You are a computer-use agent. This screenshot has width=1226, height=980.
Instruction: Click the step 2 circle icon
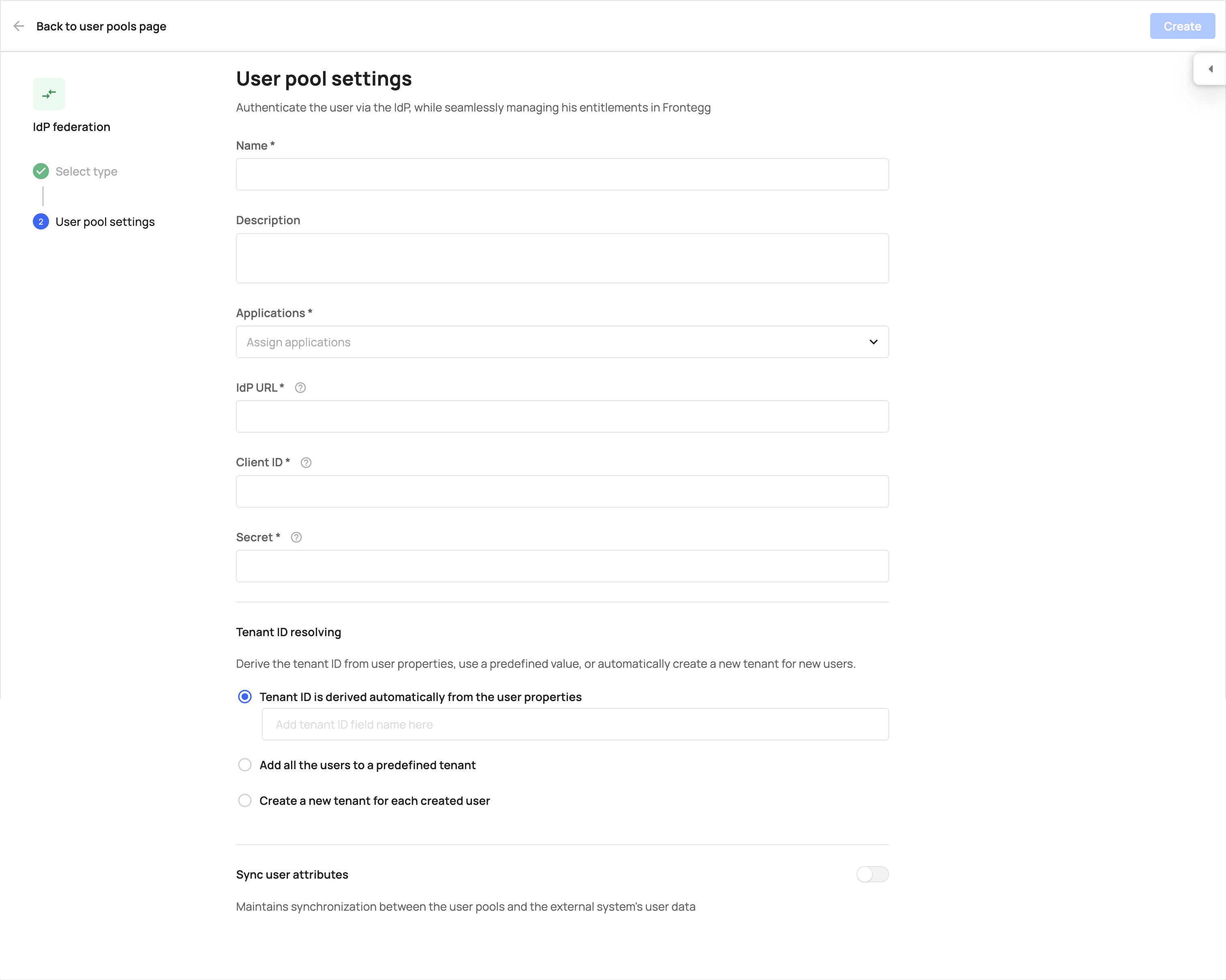tap(41, 222)
